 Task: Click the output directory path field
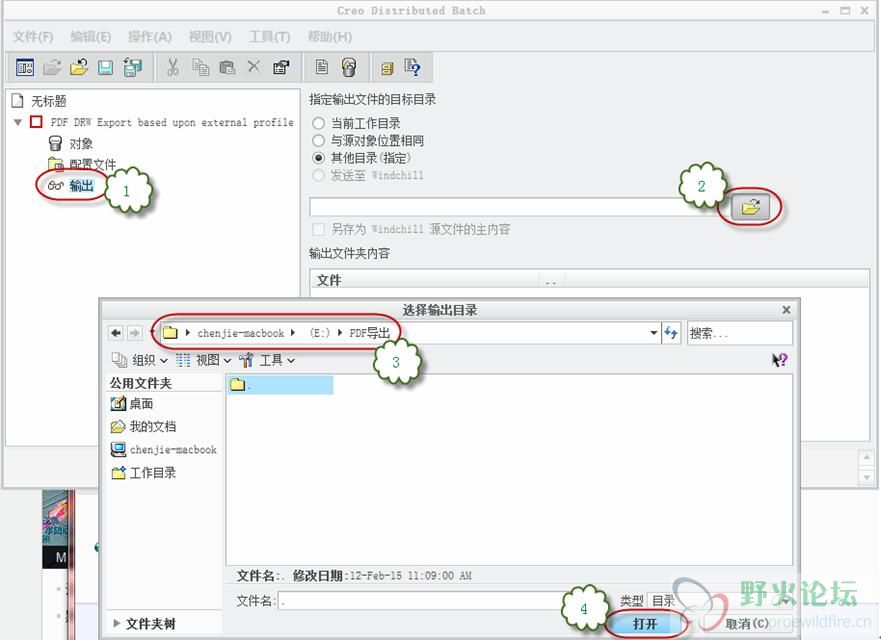click(519, 207)
